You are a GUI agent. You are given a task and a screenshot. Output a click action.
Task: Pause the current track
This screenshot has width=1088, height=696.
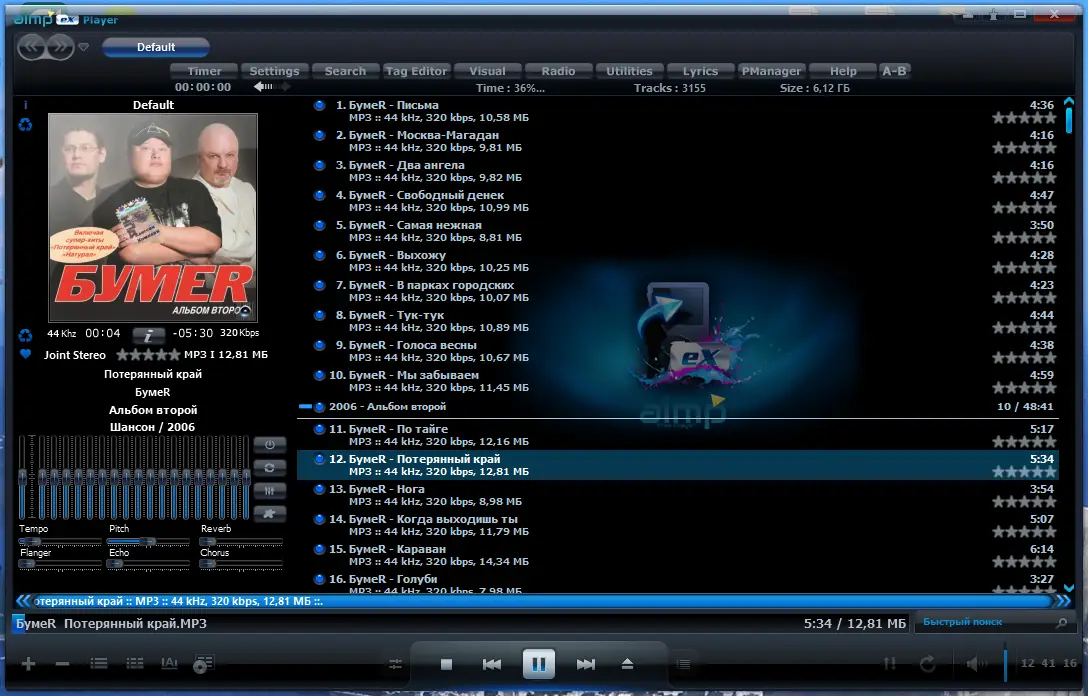click(x=538, y=664)
